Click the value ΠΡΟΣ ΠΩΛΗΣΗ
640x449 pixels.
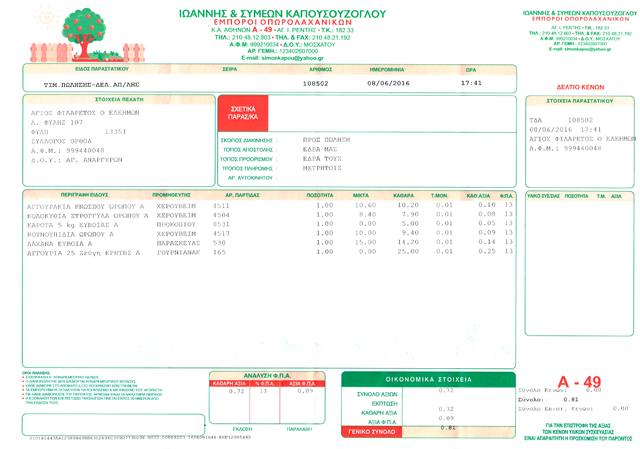326,140
